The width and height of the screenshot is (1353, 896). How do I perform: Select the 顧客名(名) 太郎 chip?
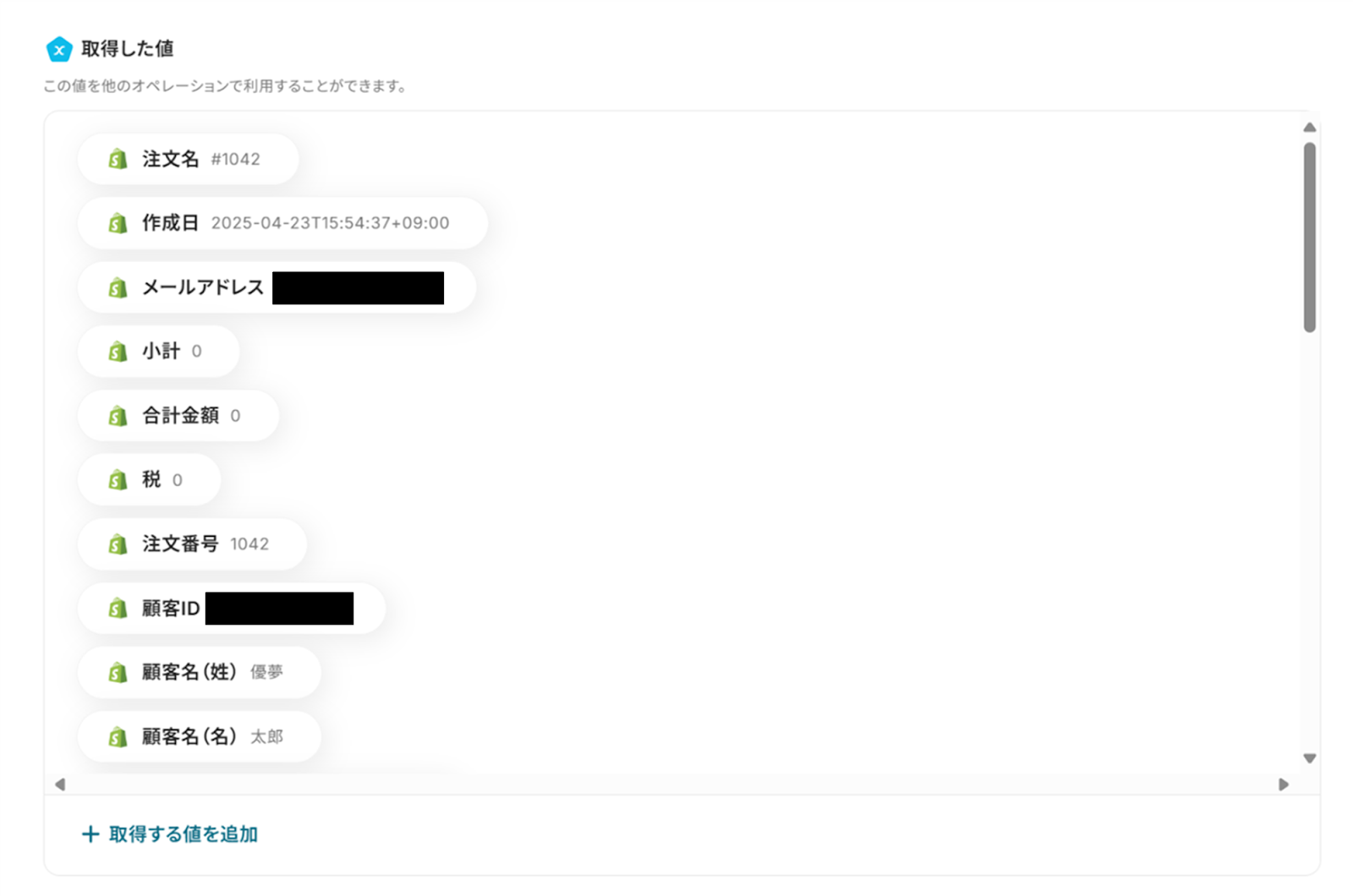pos(200,737)
